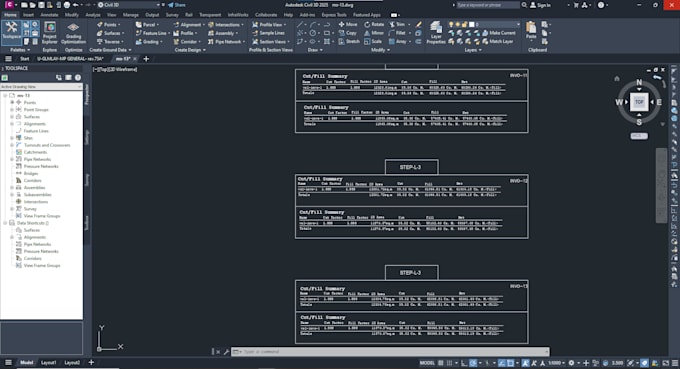Open the Civil 3D workspace dropdown
The image size is (680, 369).
point(129,5)
